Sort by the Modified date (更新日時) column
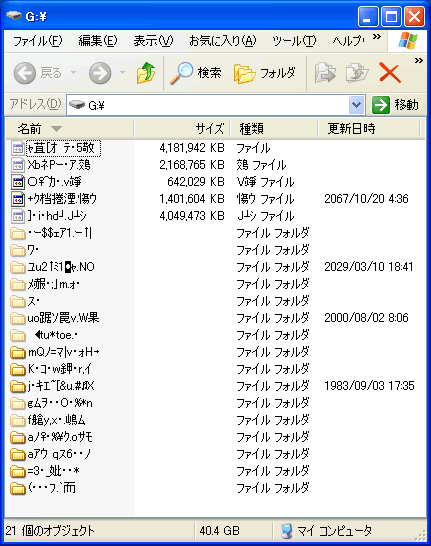The width and height of the screenshot is (431, 546). 369,129
